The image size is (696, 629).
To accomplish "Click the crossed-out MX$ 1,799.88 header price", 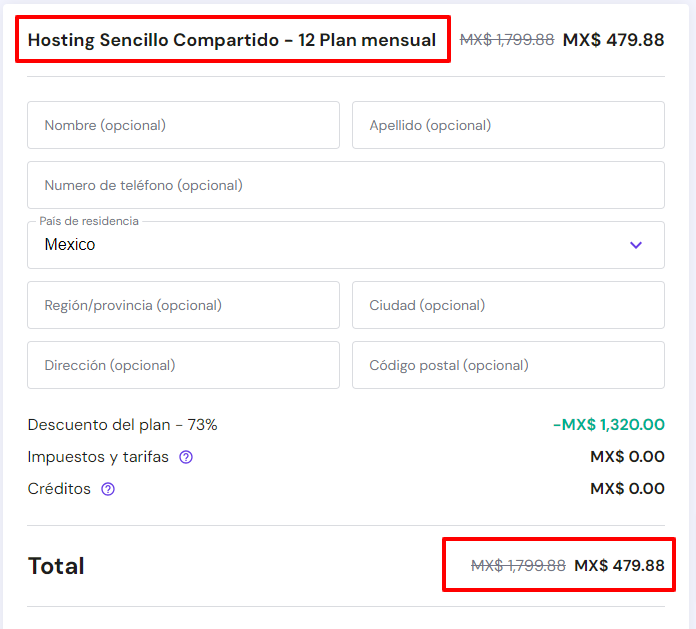I will (506, 40).
